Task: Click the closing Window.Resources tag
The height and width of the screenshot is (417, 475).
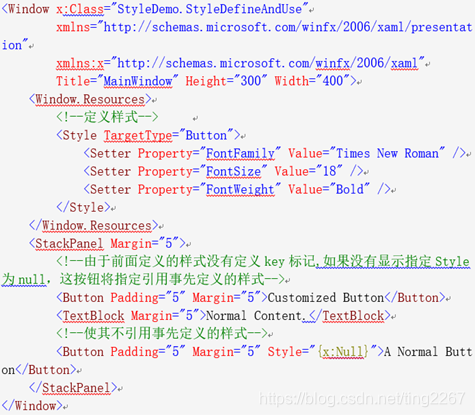Action: tap(93, 225)
